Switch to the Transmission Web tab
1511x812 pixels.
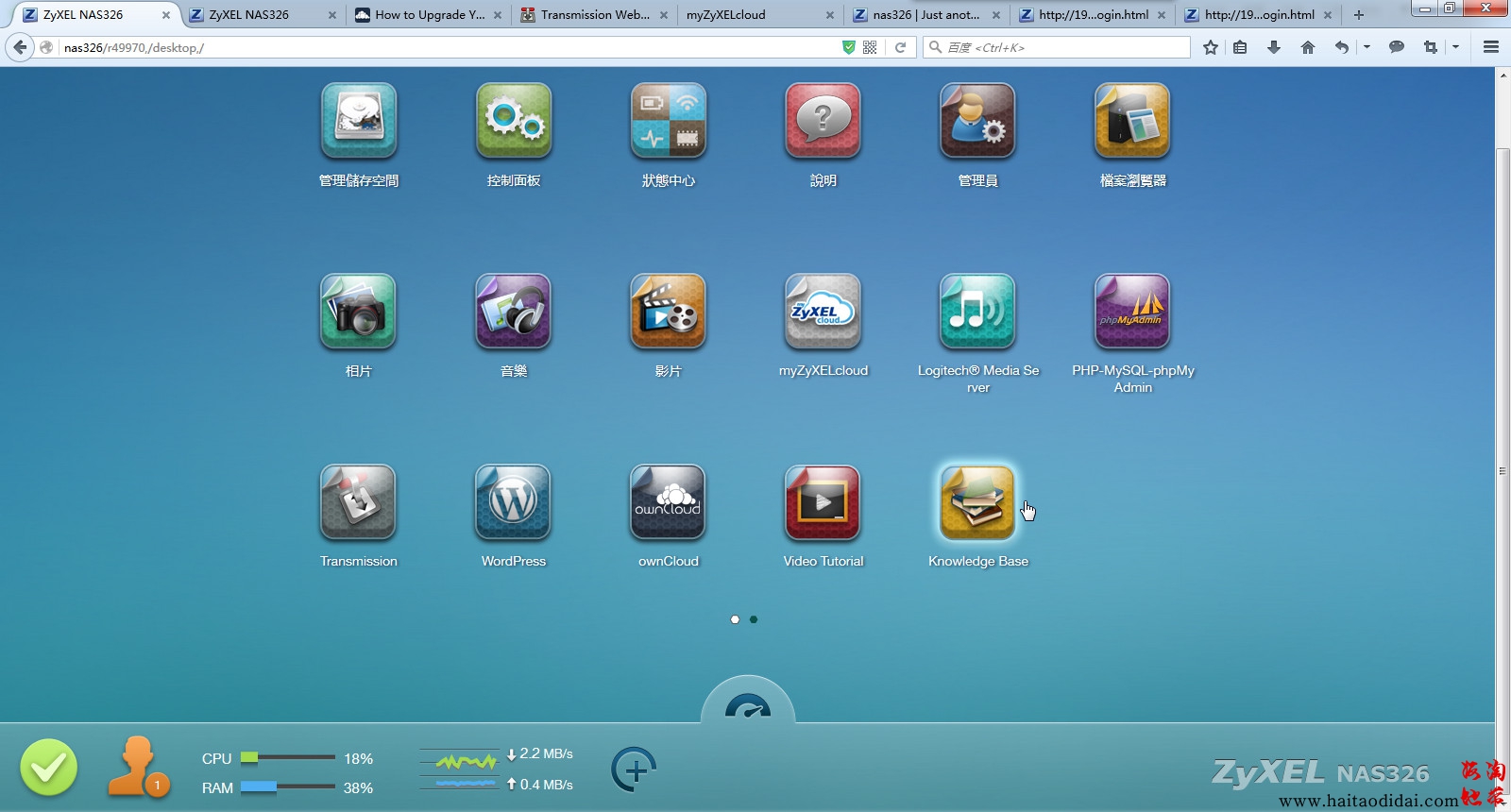click(594, 15)
